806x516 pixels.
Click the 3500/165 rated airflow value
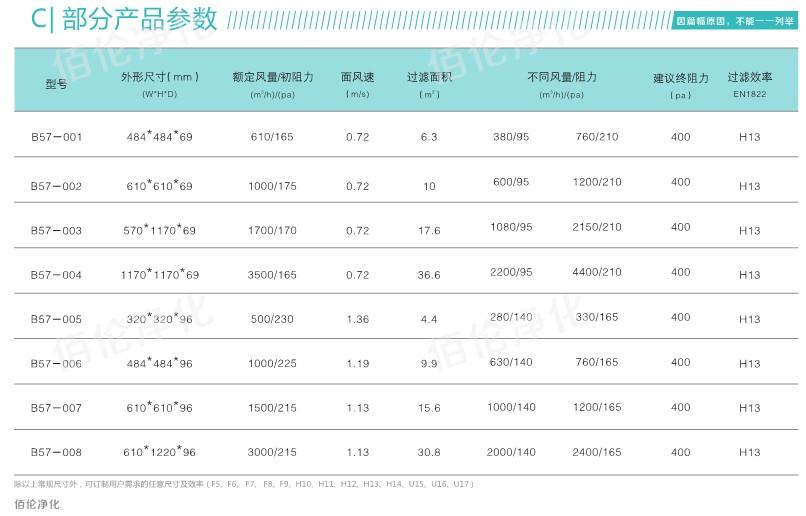(272, 274)
